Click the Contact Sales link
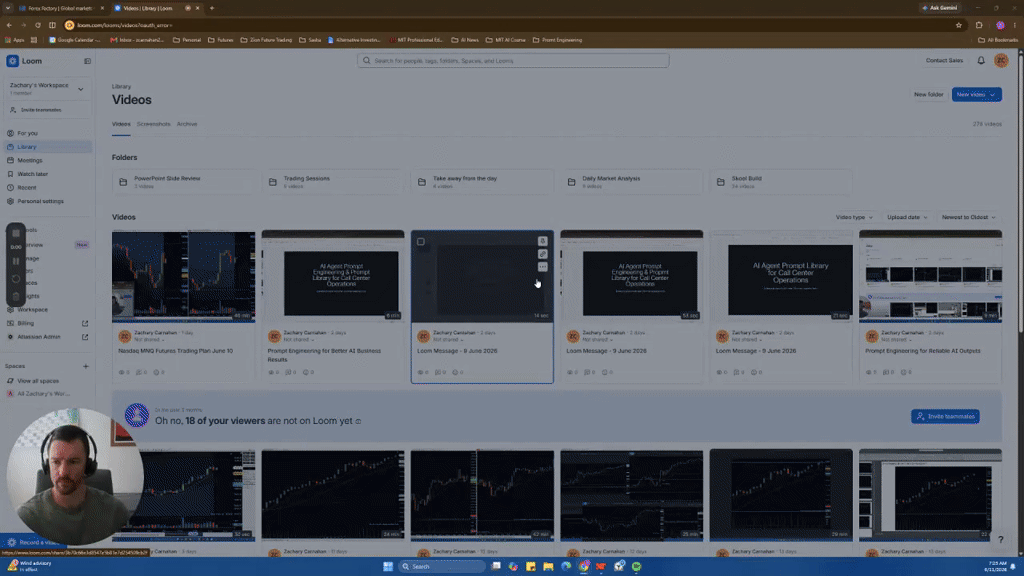This screenshot has height=576, width=1024. coord(944,60)
